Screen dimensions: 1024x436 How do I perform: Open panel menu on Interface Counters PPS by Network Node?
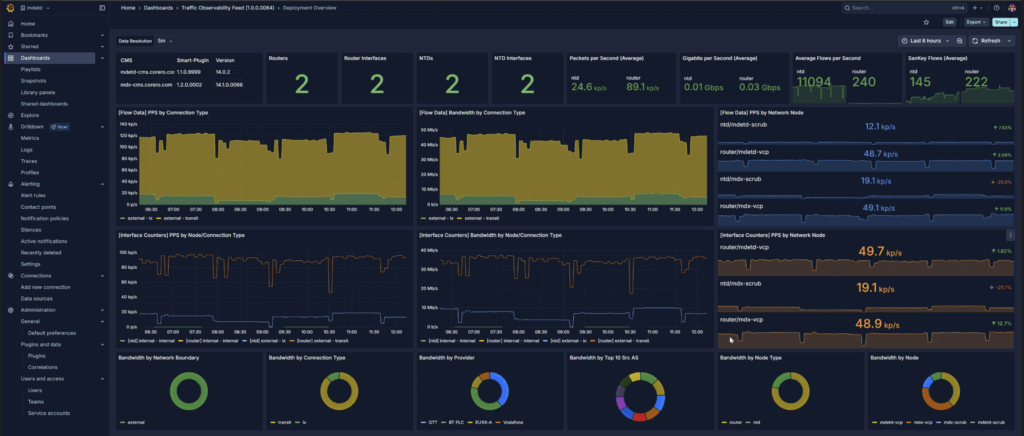click(x=1011, y=235)
